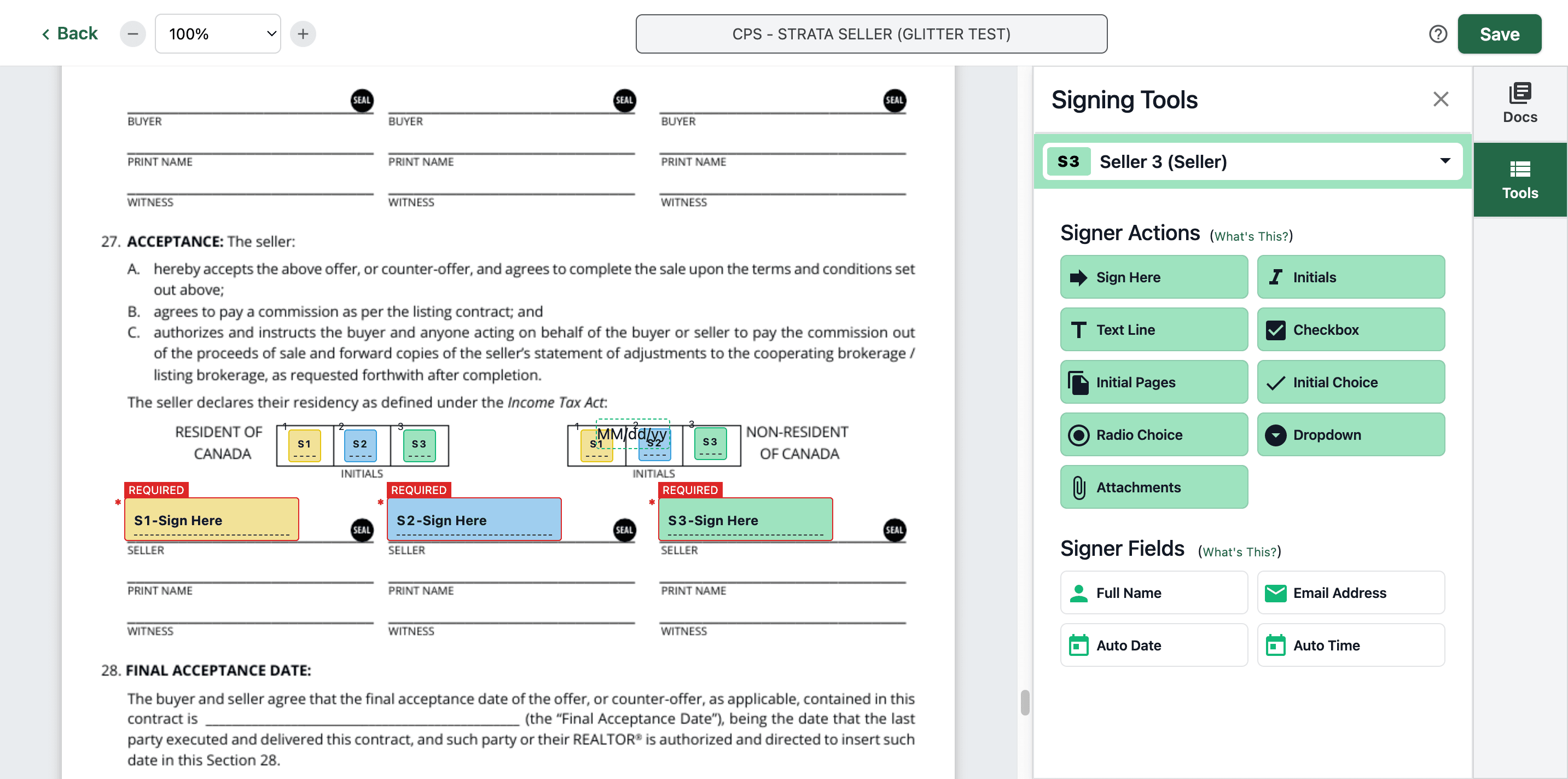Open What's This beside Signer Actions
1568x779 pixels.
pyautogui.click(x=1251, y=236)
